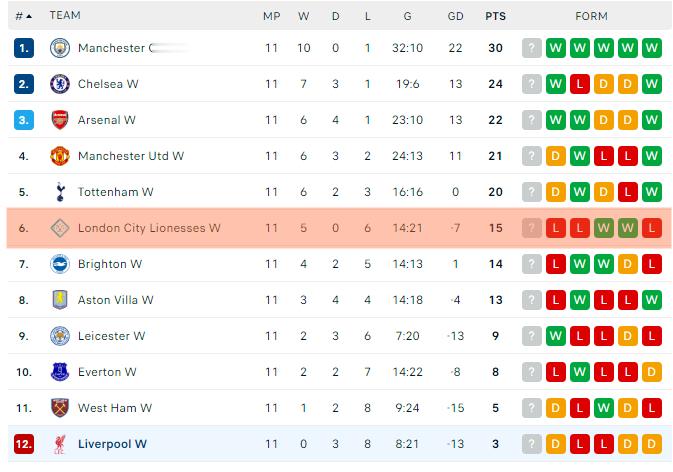This screenshot has width=673, height=472.
Task: Click the Chelsea W club crest
Action: 60,84
